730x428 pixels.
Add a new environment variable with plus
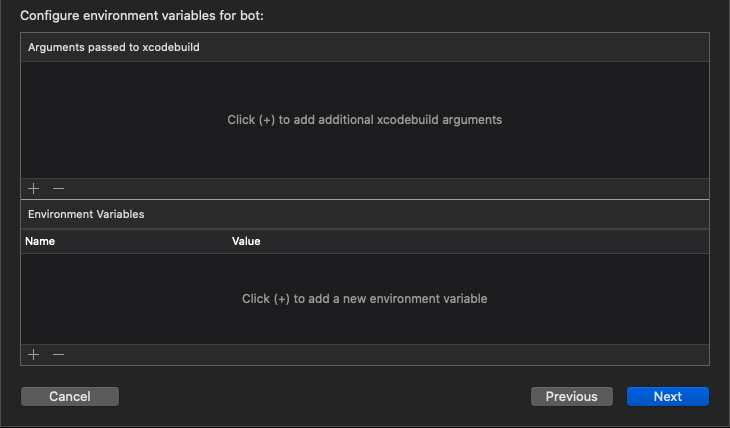pos(34,355)
